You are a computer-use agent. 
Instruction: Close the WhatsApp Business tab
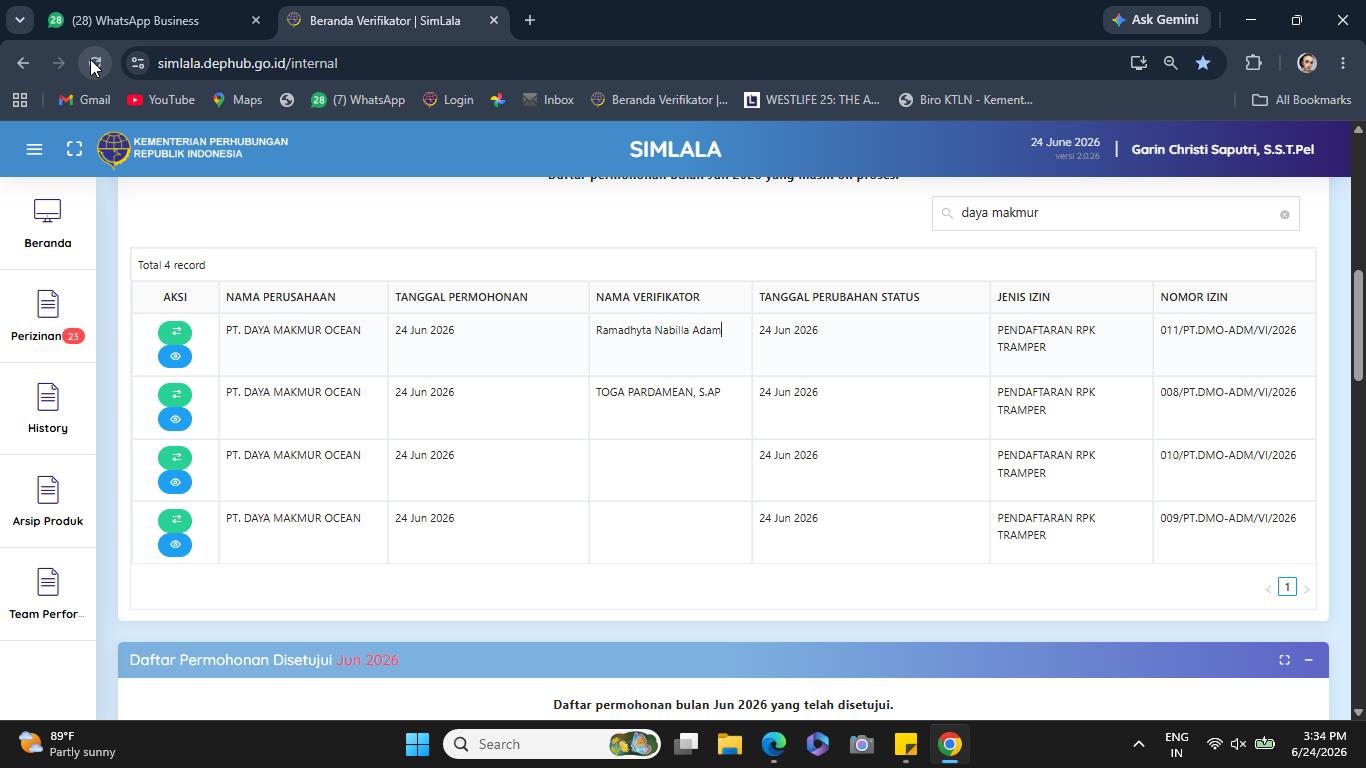(x=256, y=20)
